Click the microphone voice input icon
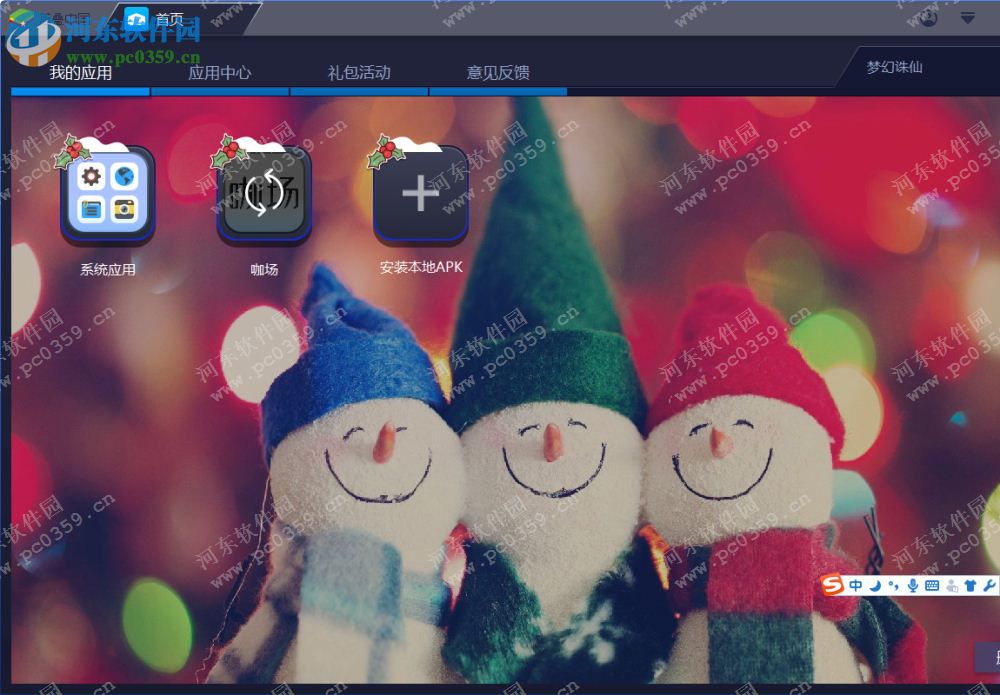The width and height of the screenshot is (1000, 695). (913, 585)
